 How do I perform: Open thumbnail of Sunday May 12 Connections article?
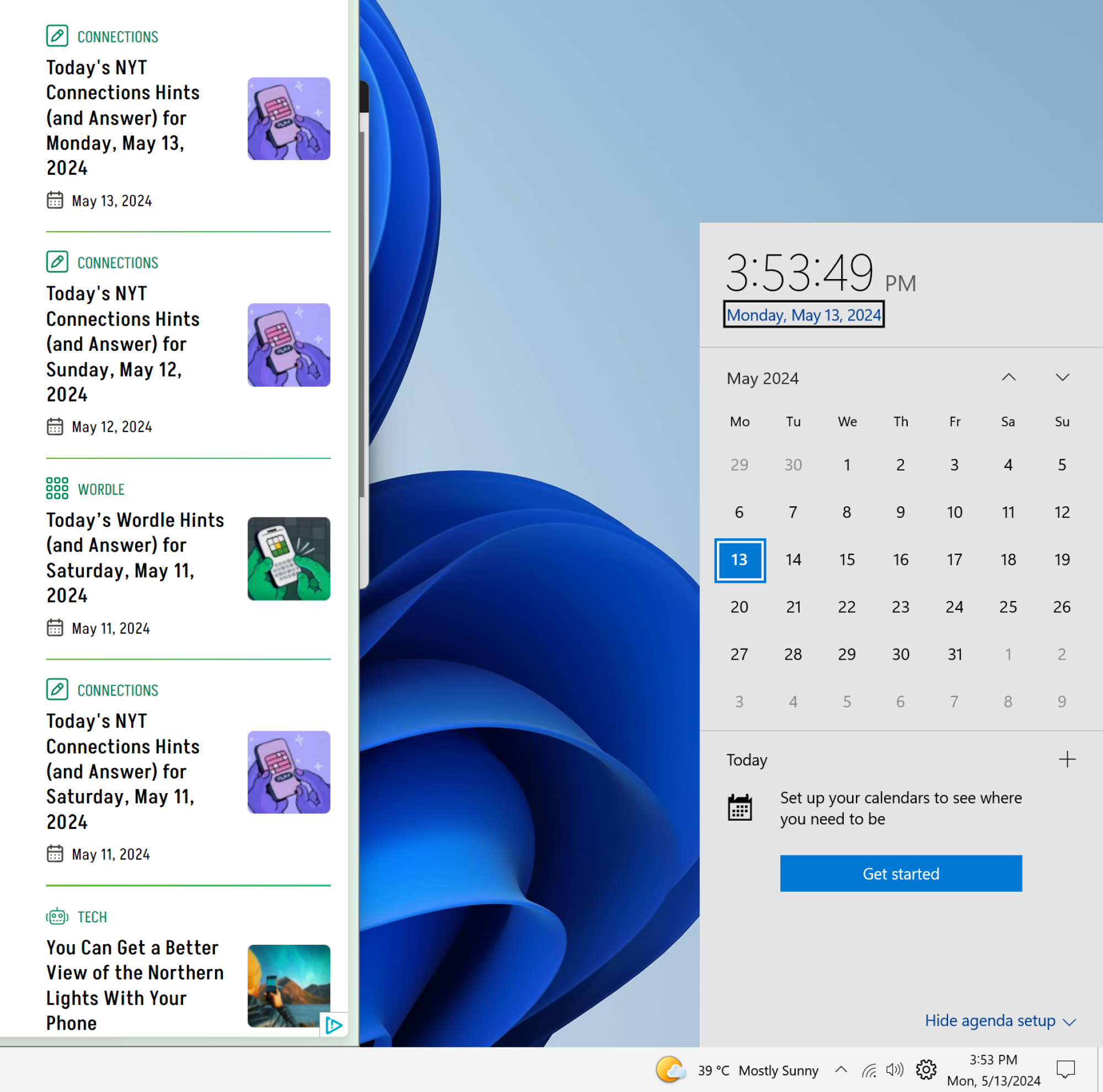289,345
